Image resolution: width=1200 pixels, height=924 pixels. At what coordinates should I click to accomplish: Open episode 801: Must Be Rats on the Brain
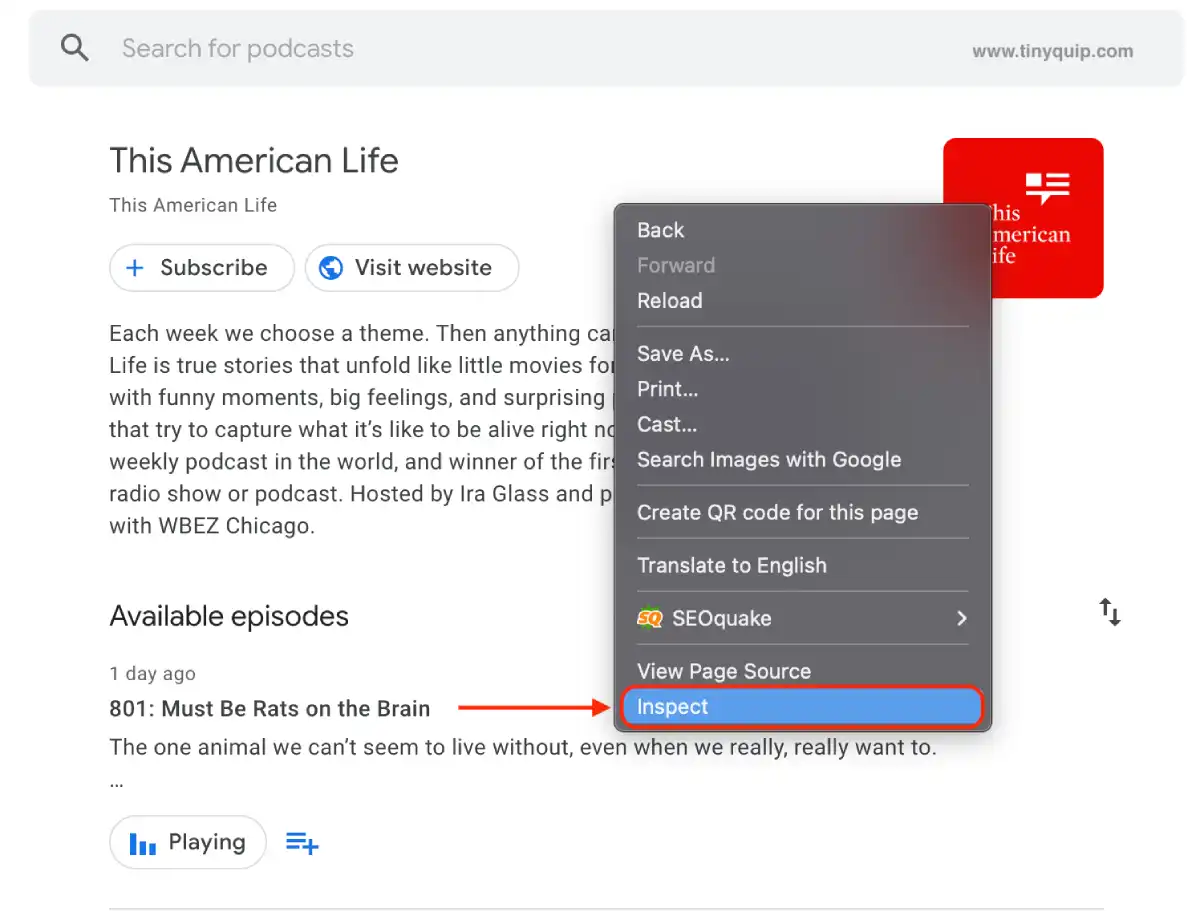click(x=269, y=708)
